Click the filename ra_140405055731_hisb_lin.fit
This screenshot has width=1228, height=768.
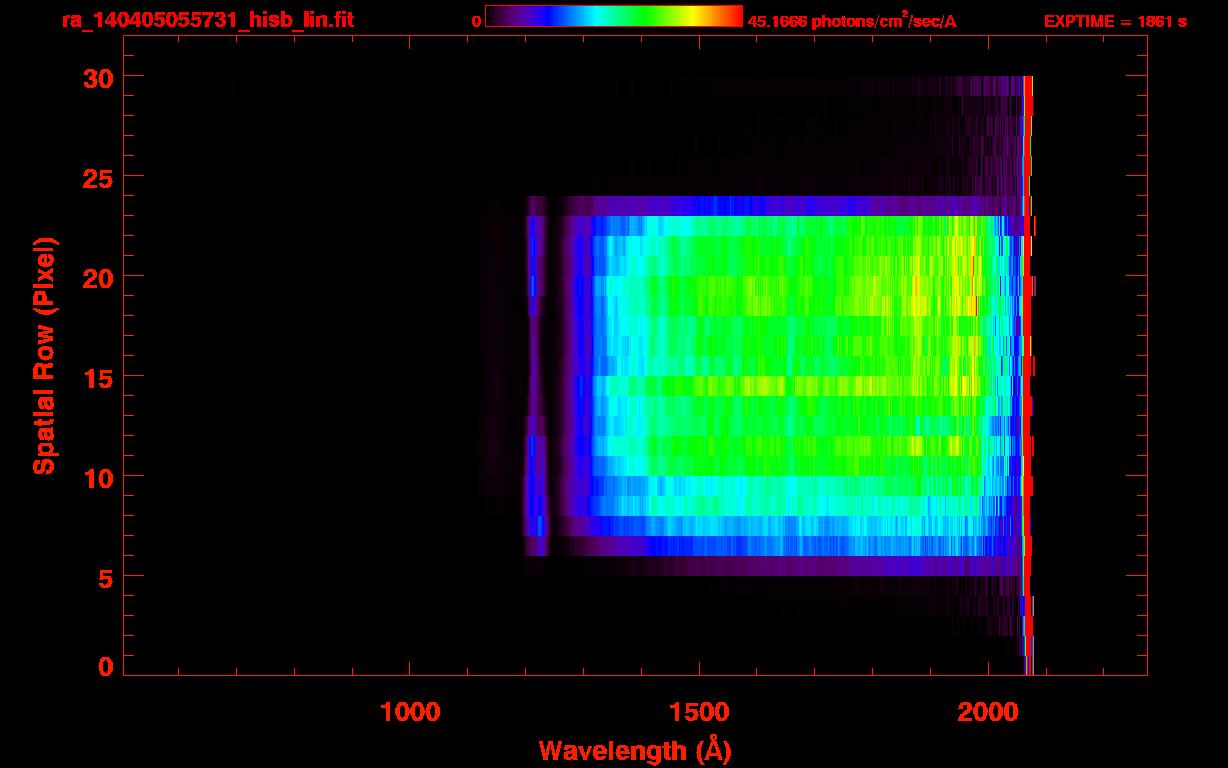207,20
